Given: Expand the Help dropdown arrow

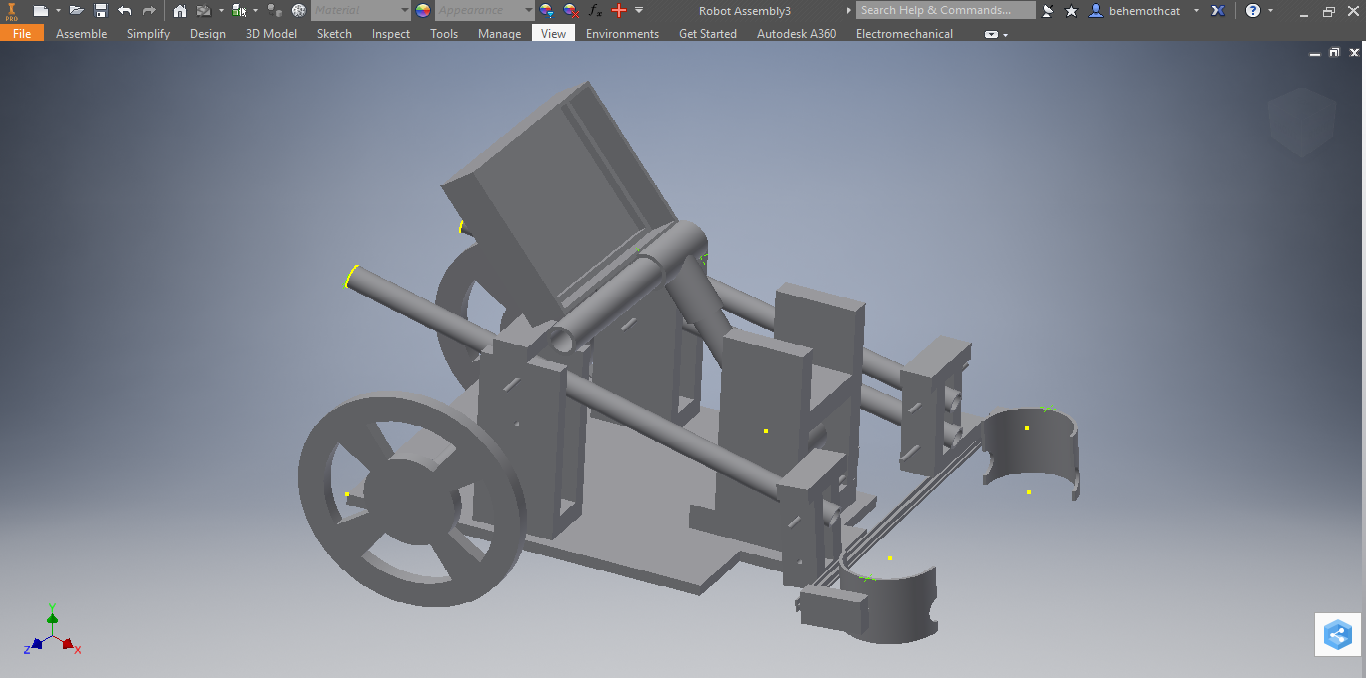Looking at the screenshot, I should point(1271,10).
